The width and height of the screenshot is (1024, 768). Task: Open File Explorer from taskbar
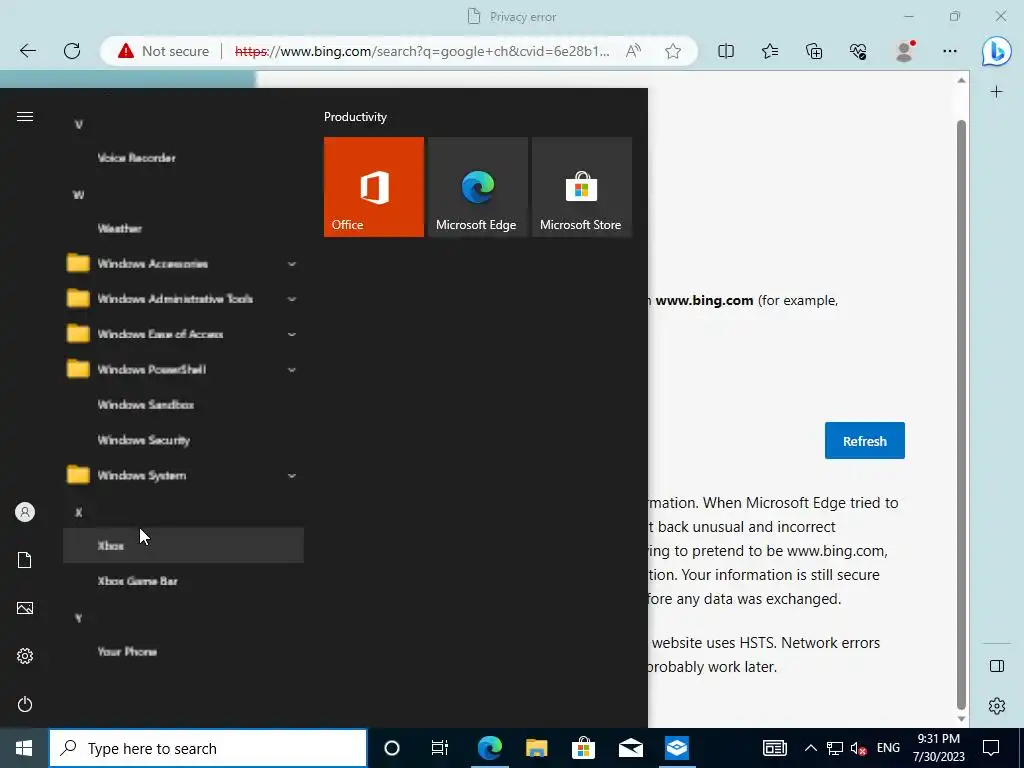coord(536,748)
